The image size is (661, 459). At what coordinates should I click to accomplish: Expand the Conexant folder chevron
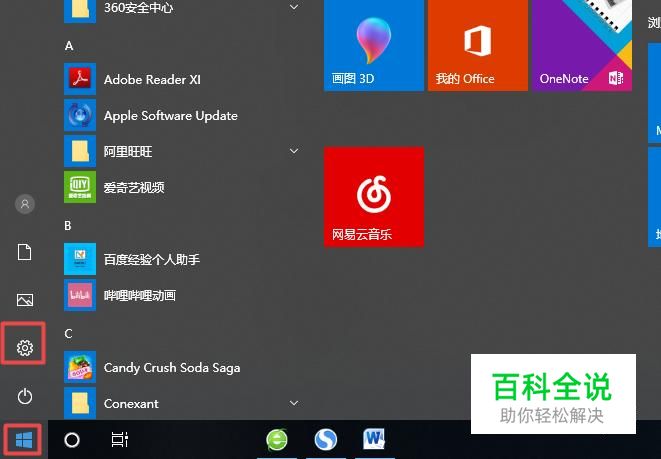click(x=294, y=403)
